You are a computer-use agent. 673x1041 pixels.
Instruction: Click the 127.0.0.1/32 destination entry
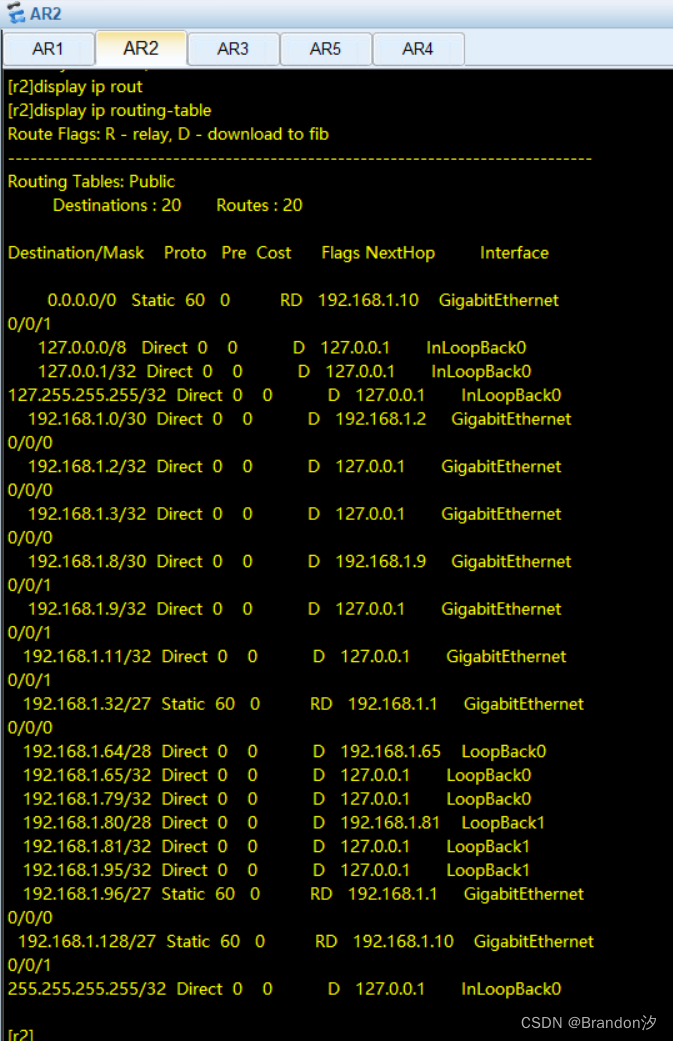click(x=87, y=372)
